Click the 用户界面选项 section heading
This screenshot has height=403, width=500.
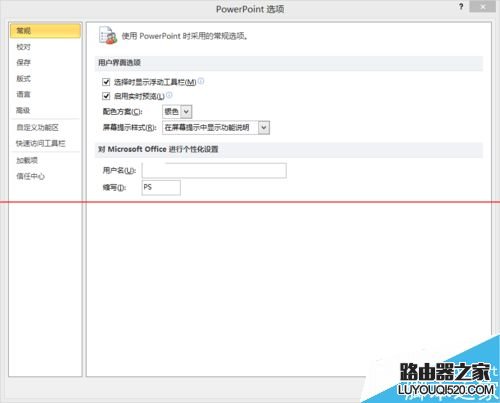coord(119,63)
